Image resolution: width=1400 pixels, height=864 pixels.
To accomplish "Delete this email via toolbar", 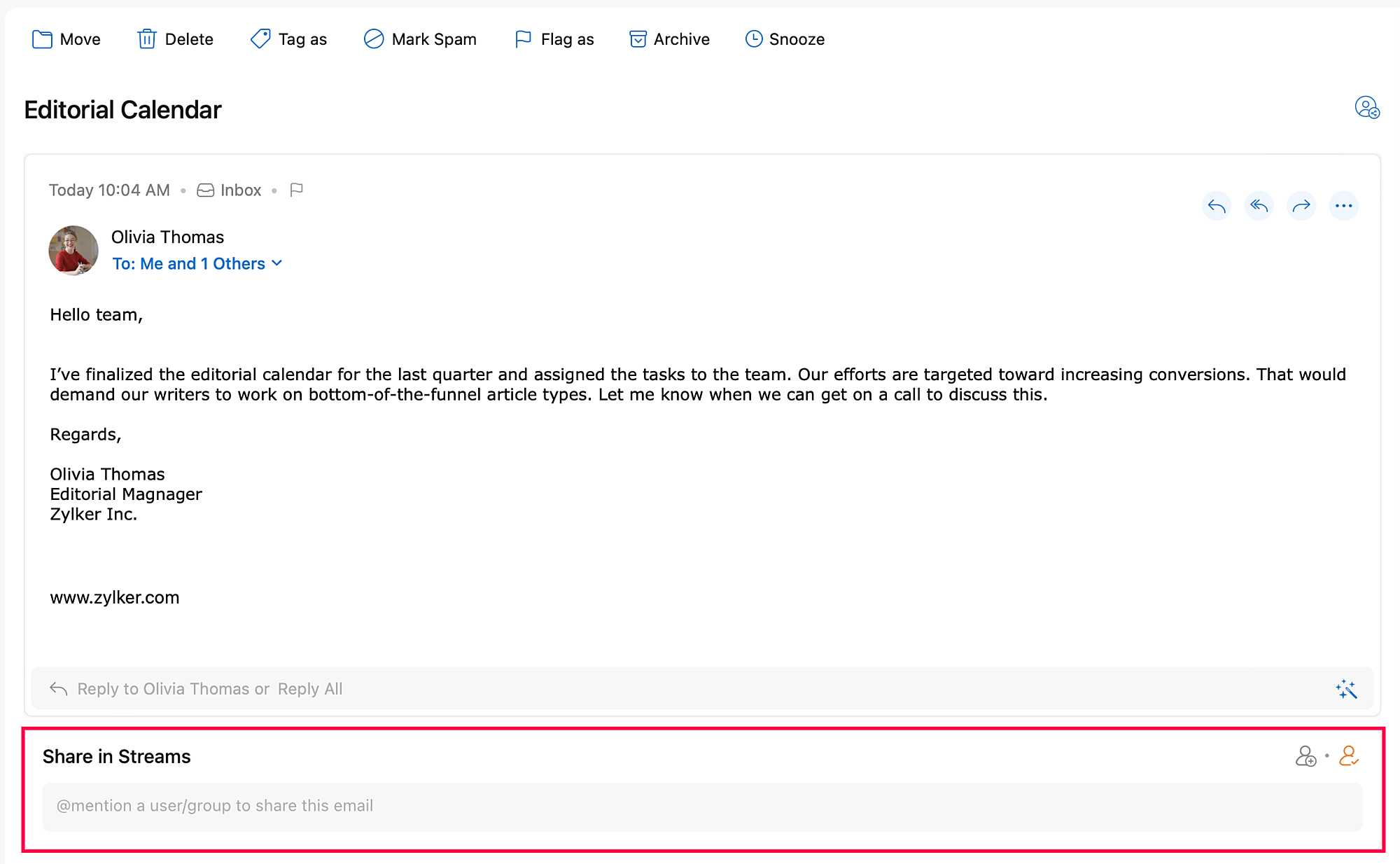I will click(x=175, y=39).
